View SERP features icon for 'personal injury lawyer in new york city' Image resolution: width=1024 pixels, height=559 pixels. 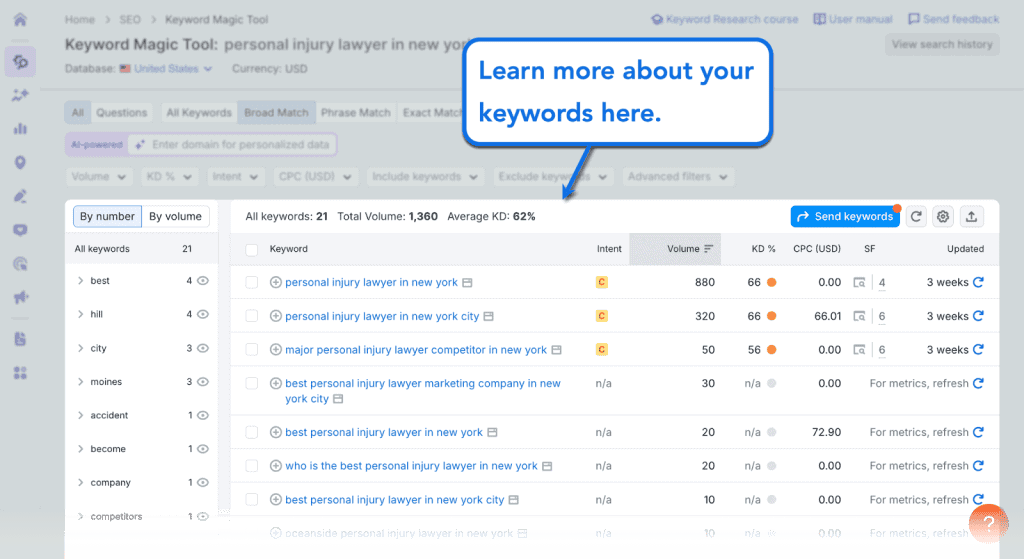[859, 316]
